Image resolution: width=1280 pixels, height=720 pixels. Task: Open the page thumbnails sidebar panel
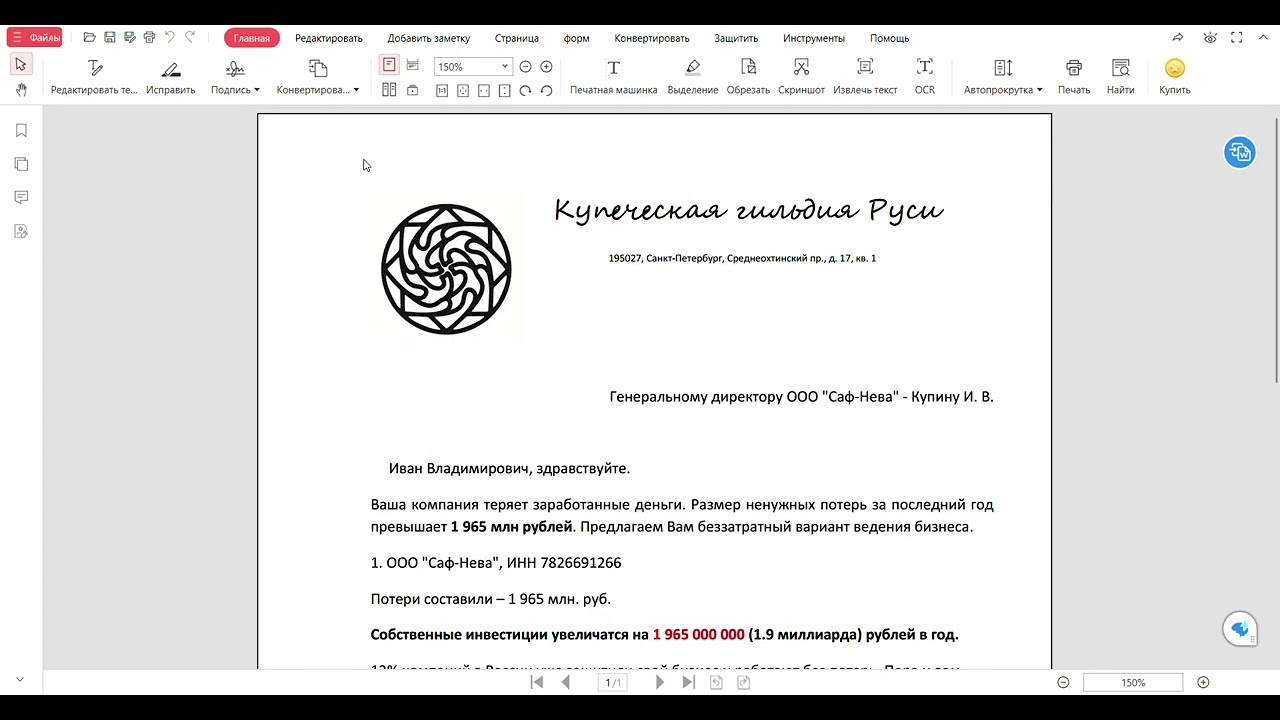click(21, 164)
